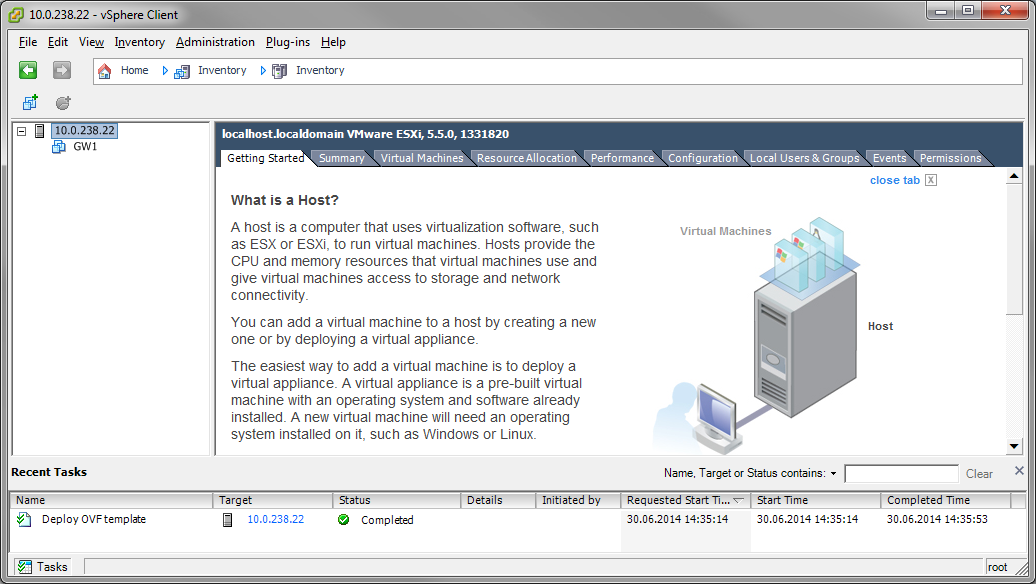Open the Plug-ins menu
The height and width of the screenshot is (584, 1036).
pyautogui.click(x=287, y=42)
